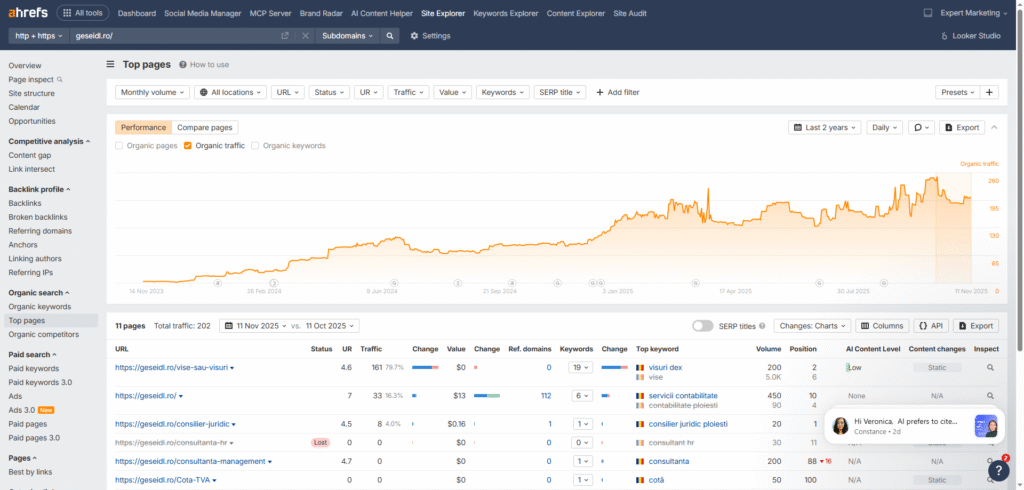Viewport: 1024px width, 490px height.
Task: Expand the Last 2 years date range
Action: [824, 128]
